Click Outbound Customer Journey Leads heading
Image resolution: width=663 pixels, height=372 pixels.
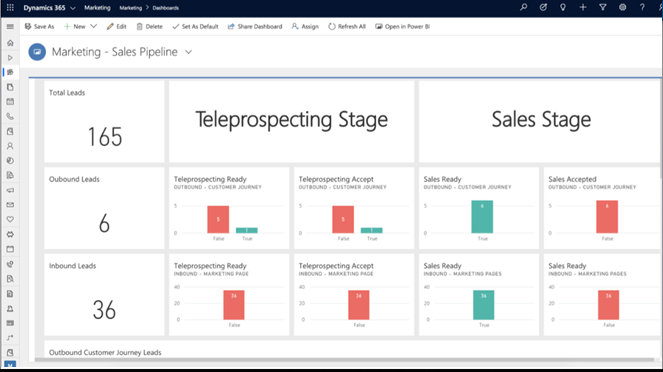(105, 352)
